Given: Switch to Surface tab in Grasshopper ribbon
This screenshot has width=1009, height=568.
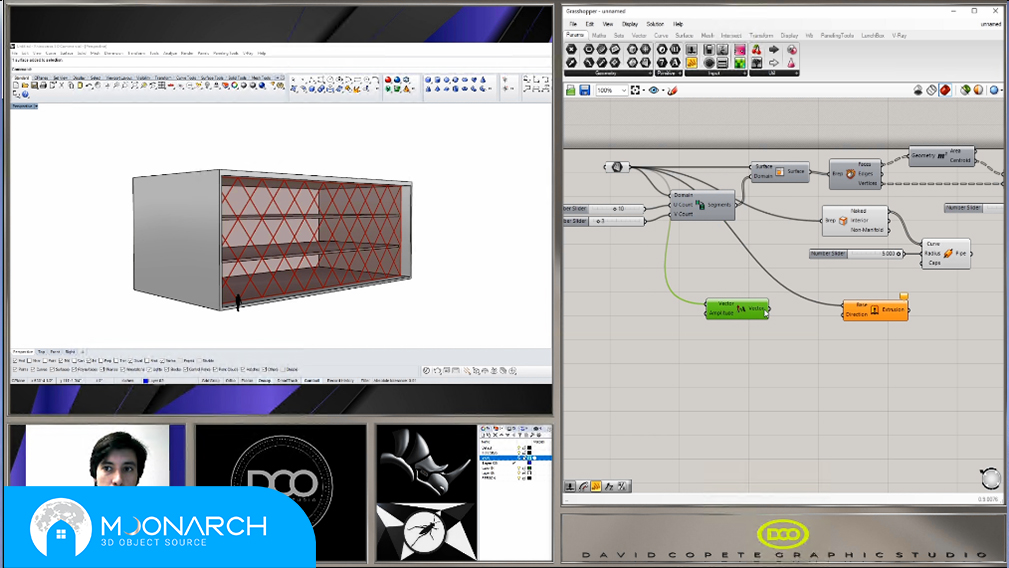Looking at the screenshot, I should (x=684, y=35).
